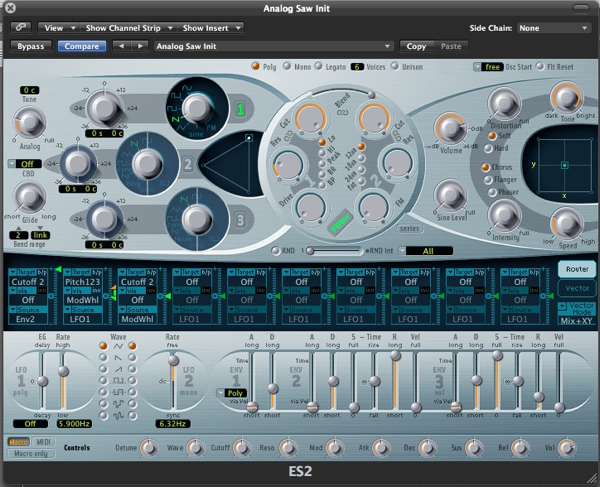Open RND Int All dropdown
The image size is (600, 487).
(426, 251)
